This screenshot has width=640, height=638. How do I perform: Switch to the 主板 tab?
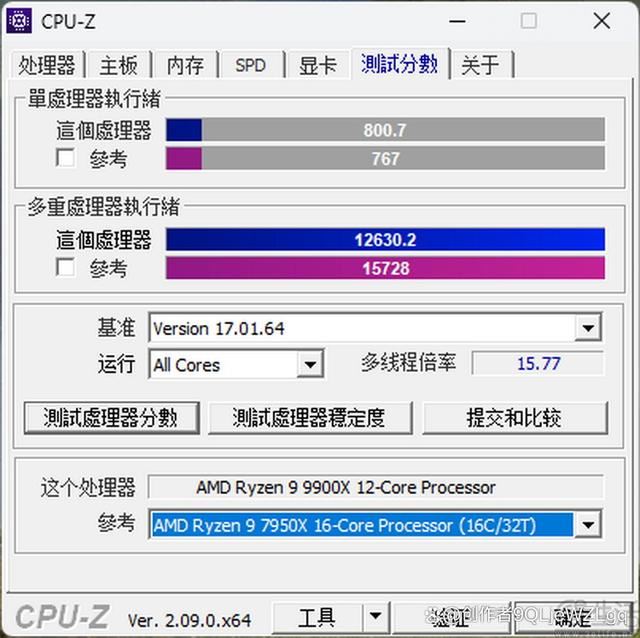(x=119, y=65)
